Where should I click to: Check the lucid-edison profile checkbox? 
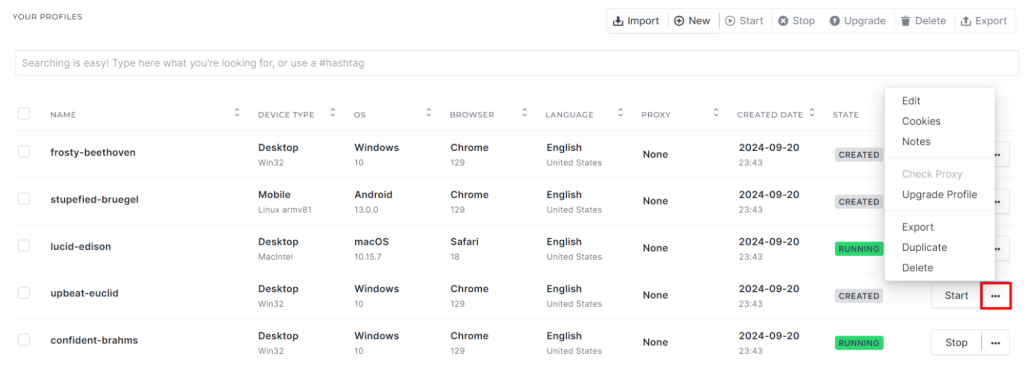pyautogui.click(x=24, y=246)
